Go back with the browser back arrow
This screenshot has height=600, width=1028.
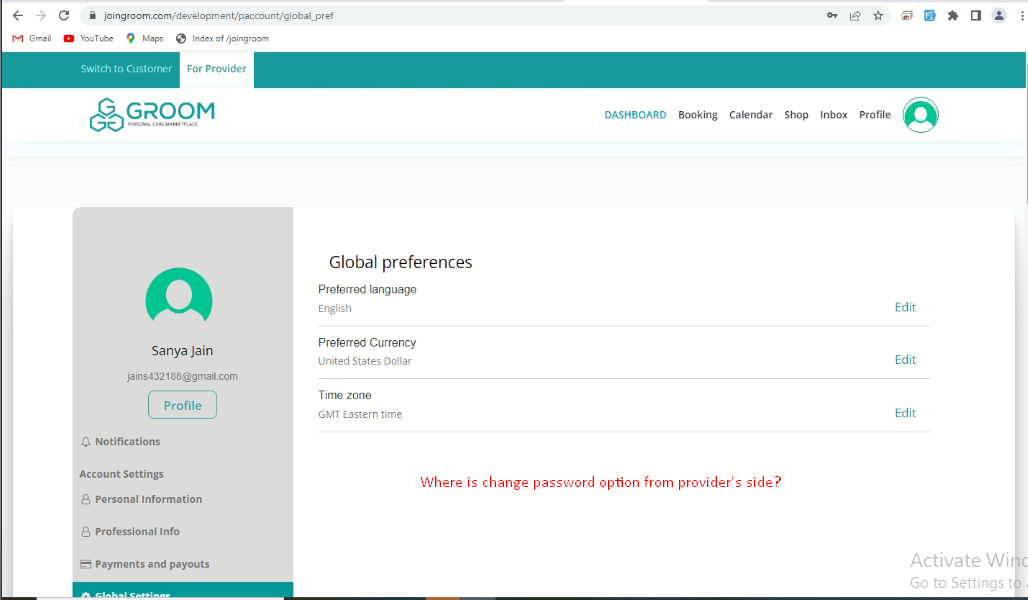tap(17, 16)
